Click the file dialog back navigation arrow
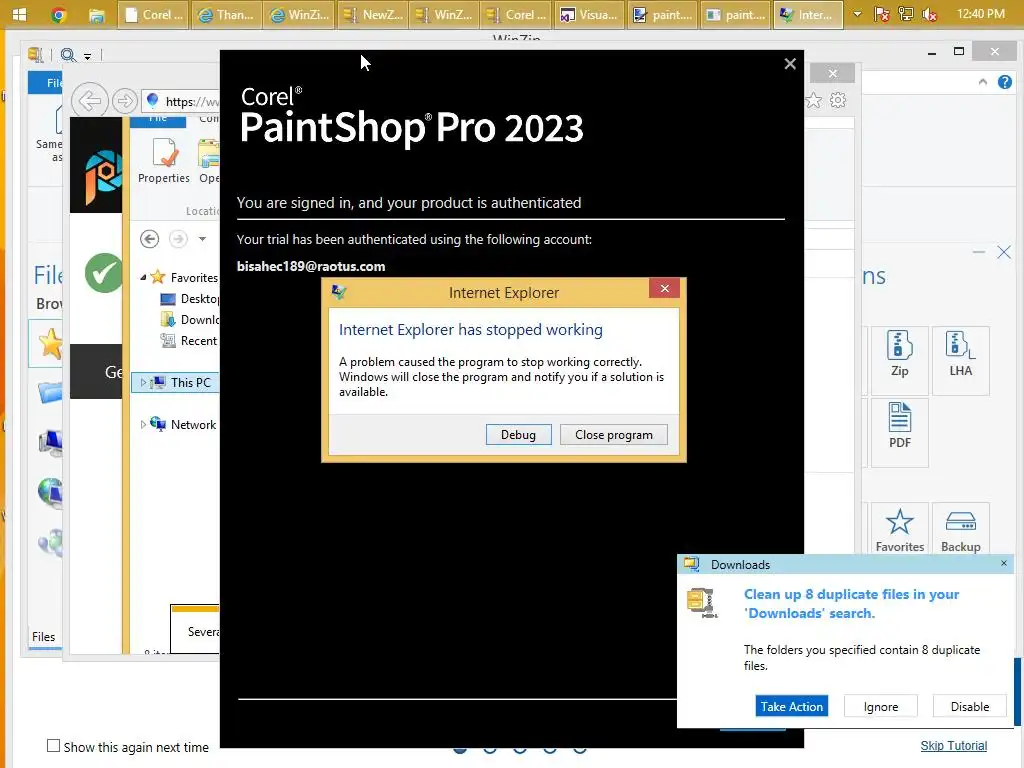 pos(150,239)
